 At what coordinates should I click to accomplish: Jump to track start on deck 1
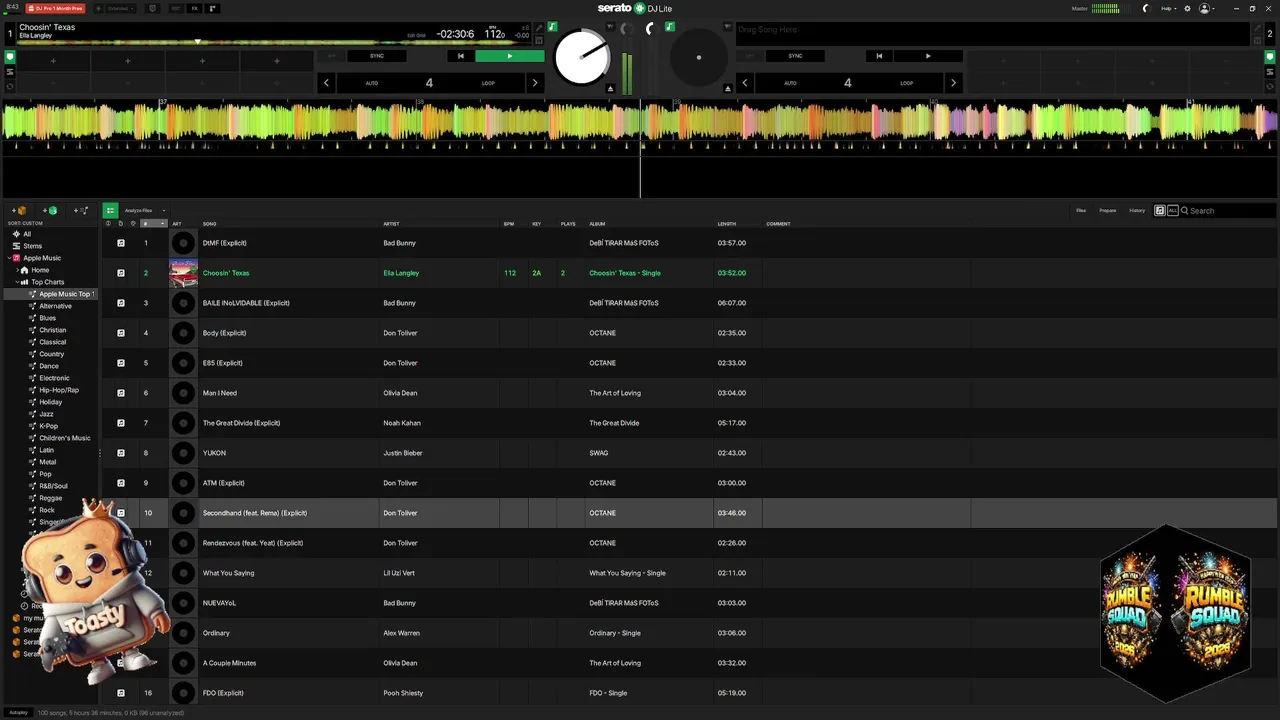pyautogui.click(x=460, y=56)
